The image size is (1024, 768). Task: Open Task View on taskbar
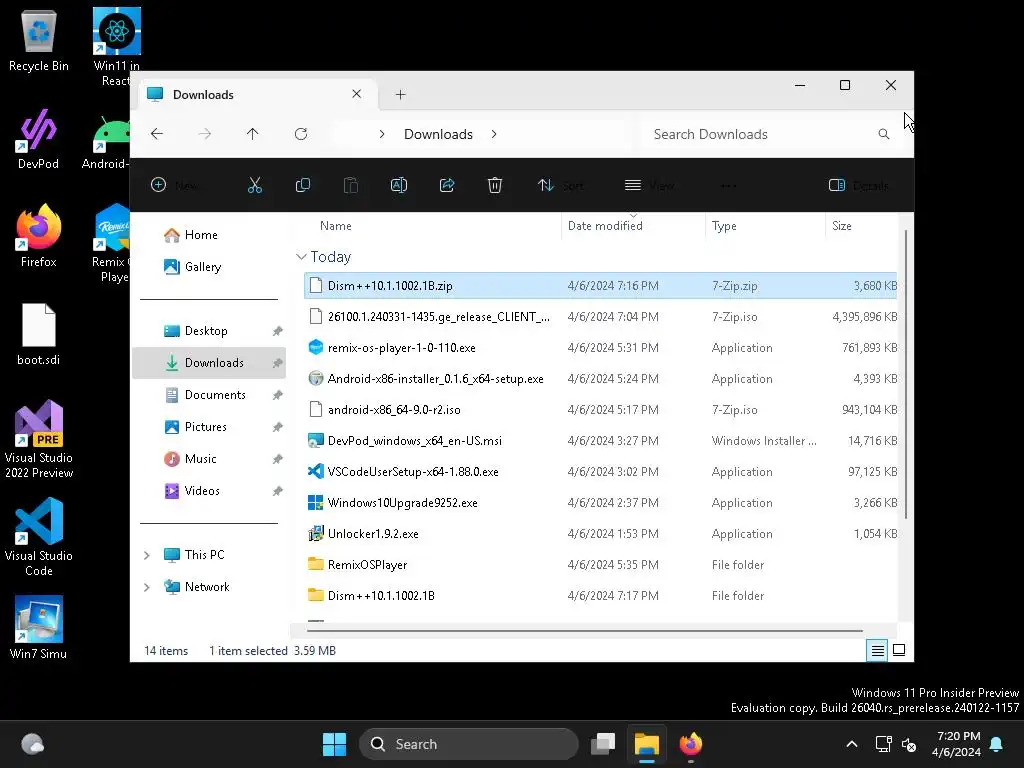click(603, 744)
